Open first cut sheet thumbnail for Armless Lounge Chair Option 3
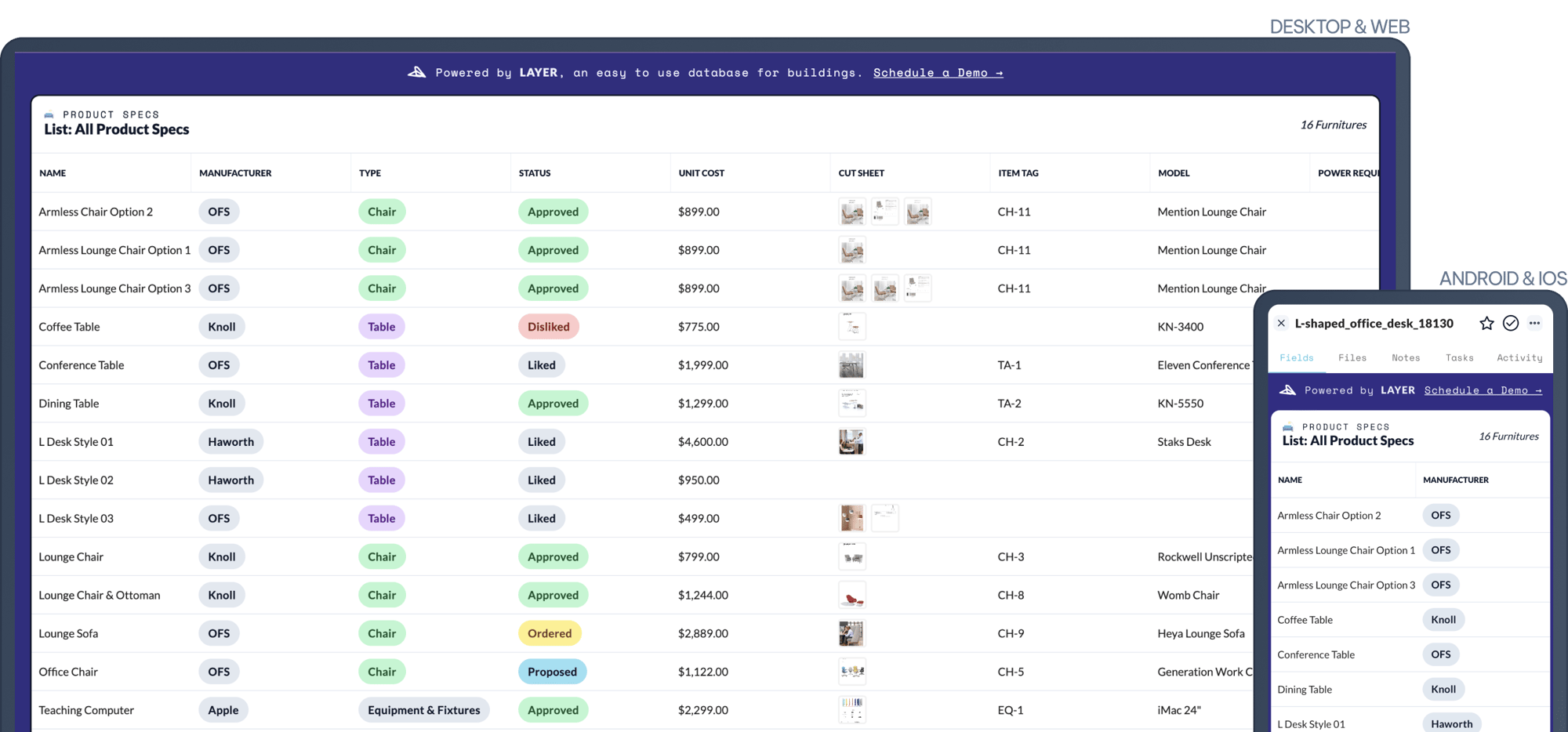The height and width of the screenshot is (732, 1568). click(852, 288)
